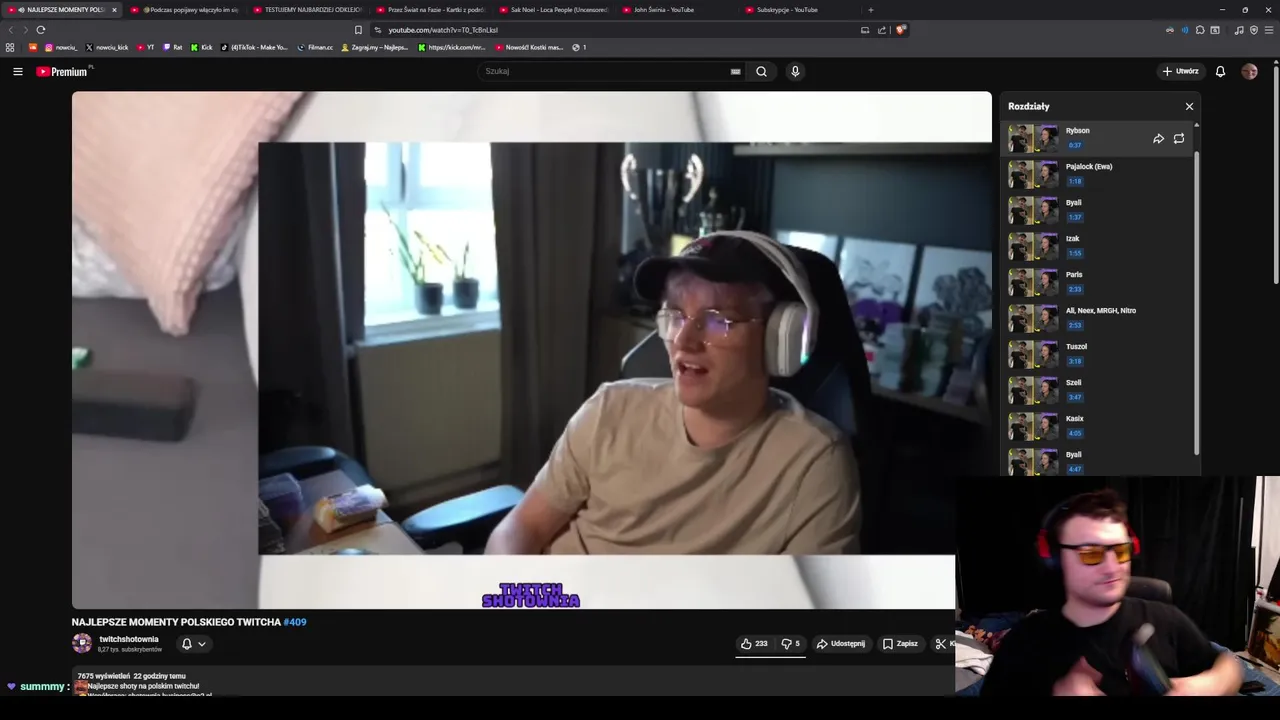Switch to 'Przez Świat na Fazie' tab
Screen dimensions: 1280x720
click(x=431, y=10)
